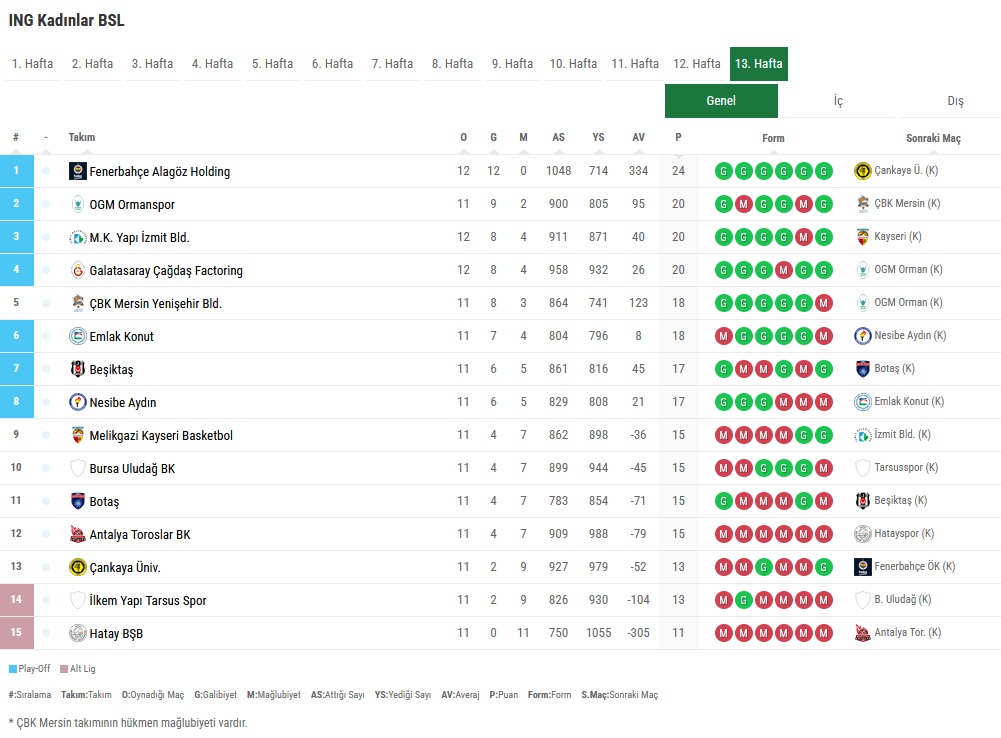Open Galatasaray Çağdaş Factoring team page
The width and height of the screenshot is (1001, 738).
pyautogui.click(x=166, y=271)
